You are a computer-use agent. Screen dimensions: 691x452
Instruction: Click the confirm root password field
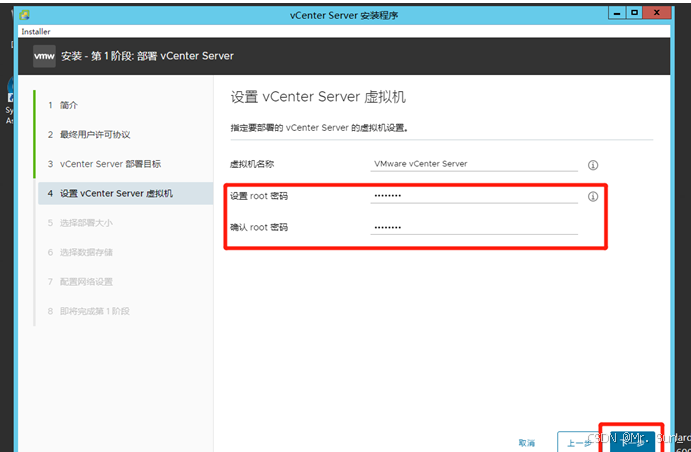tap(474, 227)
